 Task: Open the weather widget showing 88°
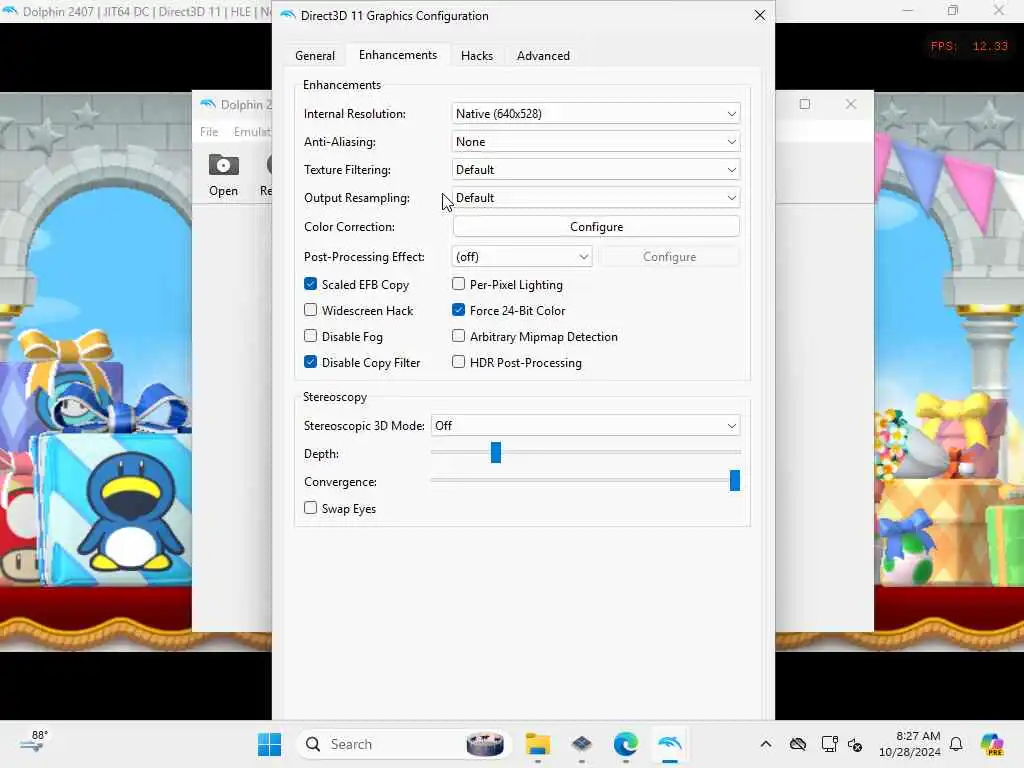click(34, 743)
